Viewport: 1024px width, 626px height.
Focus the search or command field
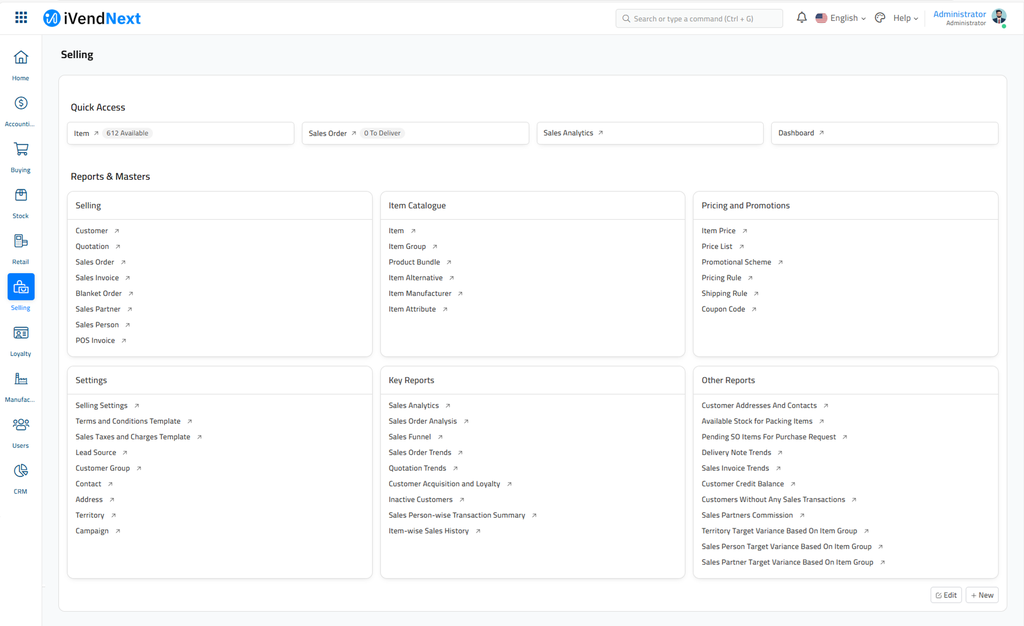click(x=699, y=18)
